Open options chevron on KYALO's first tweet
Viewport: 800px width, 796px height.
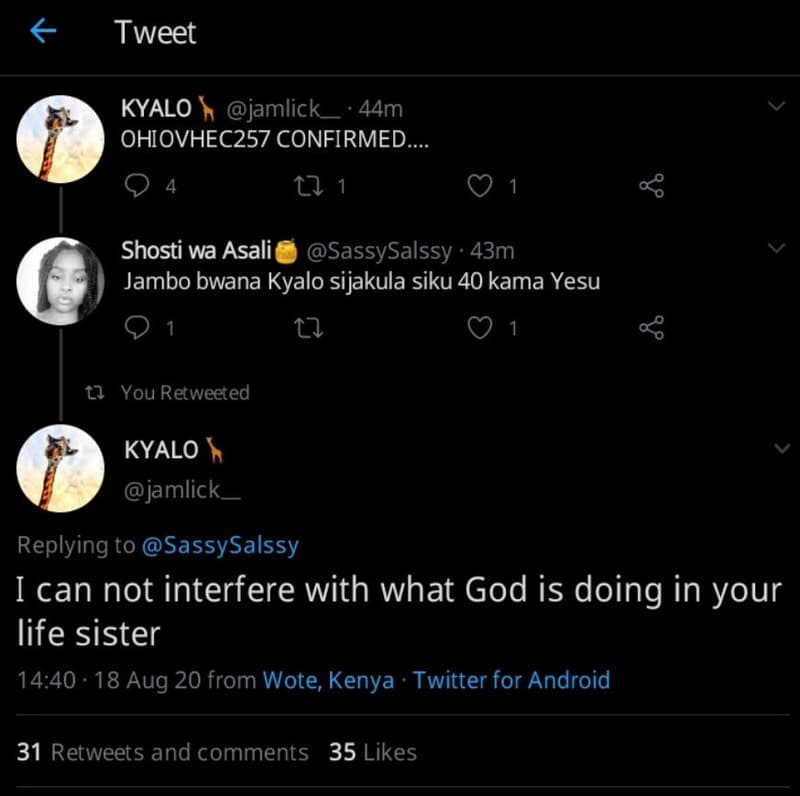point(776,103)
